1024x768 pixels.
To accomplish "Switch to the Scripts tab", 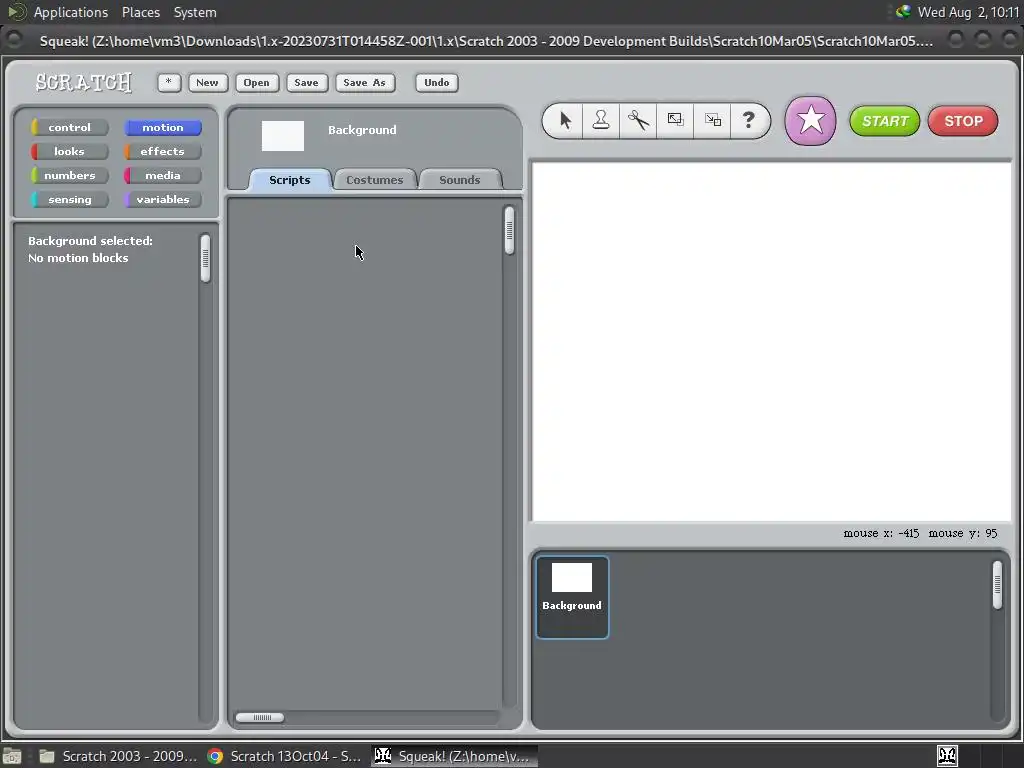I will click(290, 180).
